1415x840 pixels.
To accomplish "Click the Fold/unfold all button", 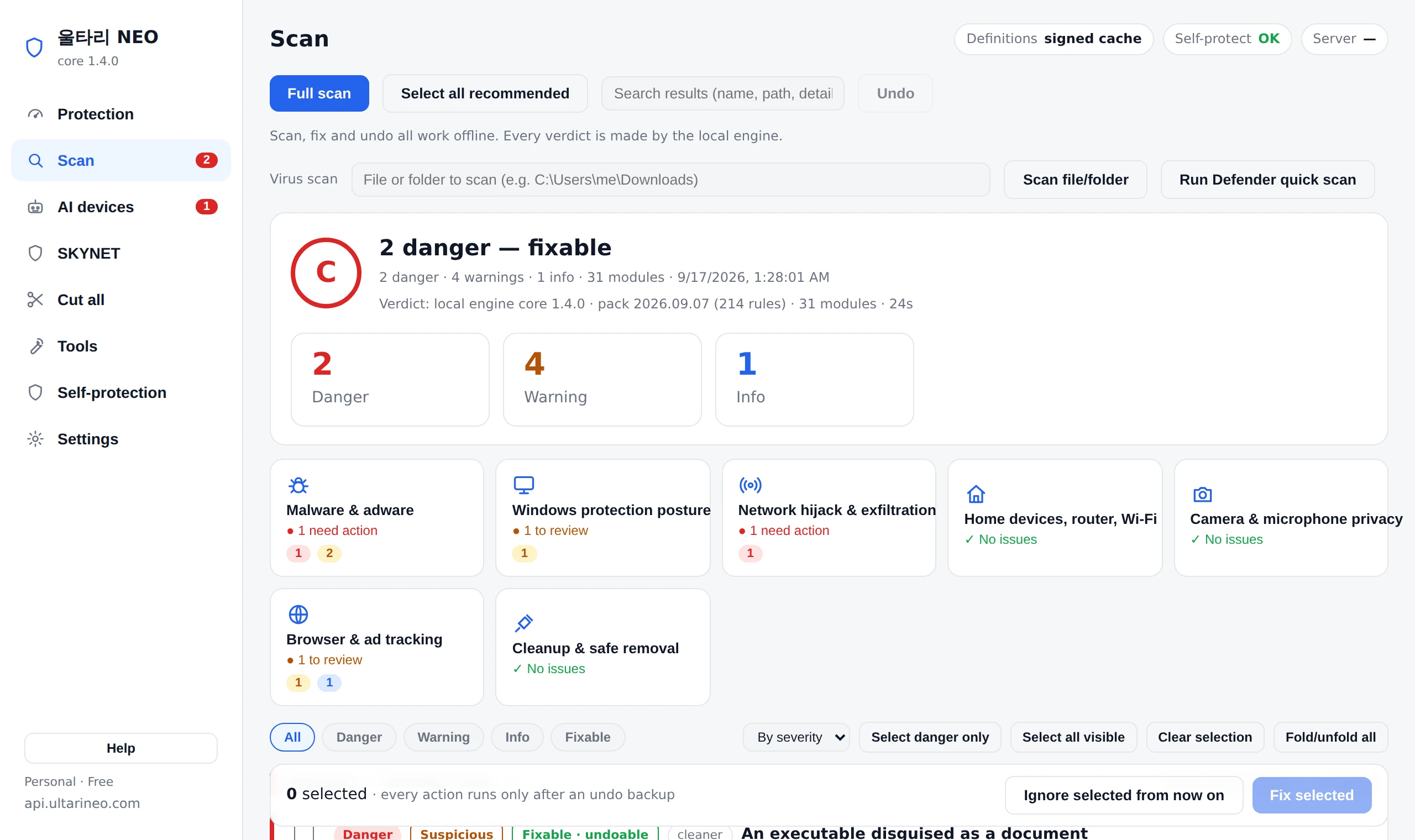I will [x=1330, y=737].
